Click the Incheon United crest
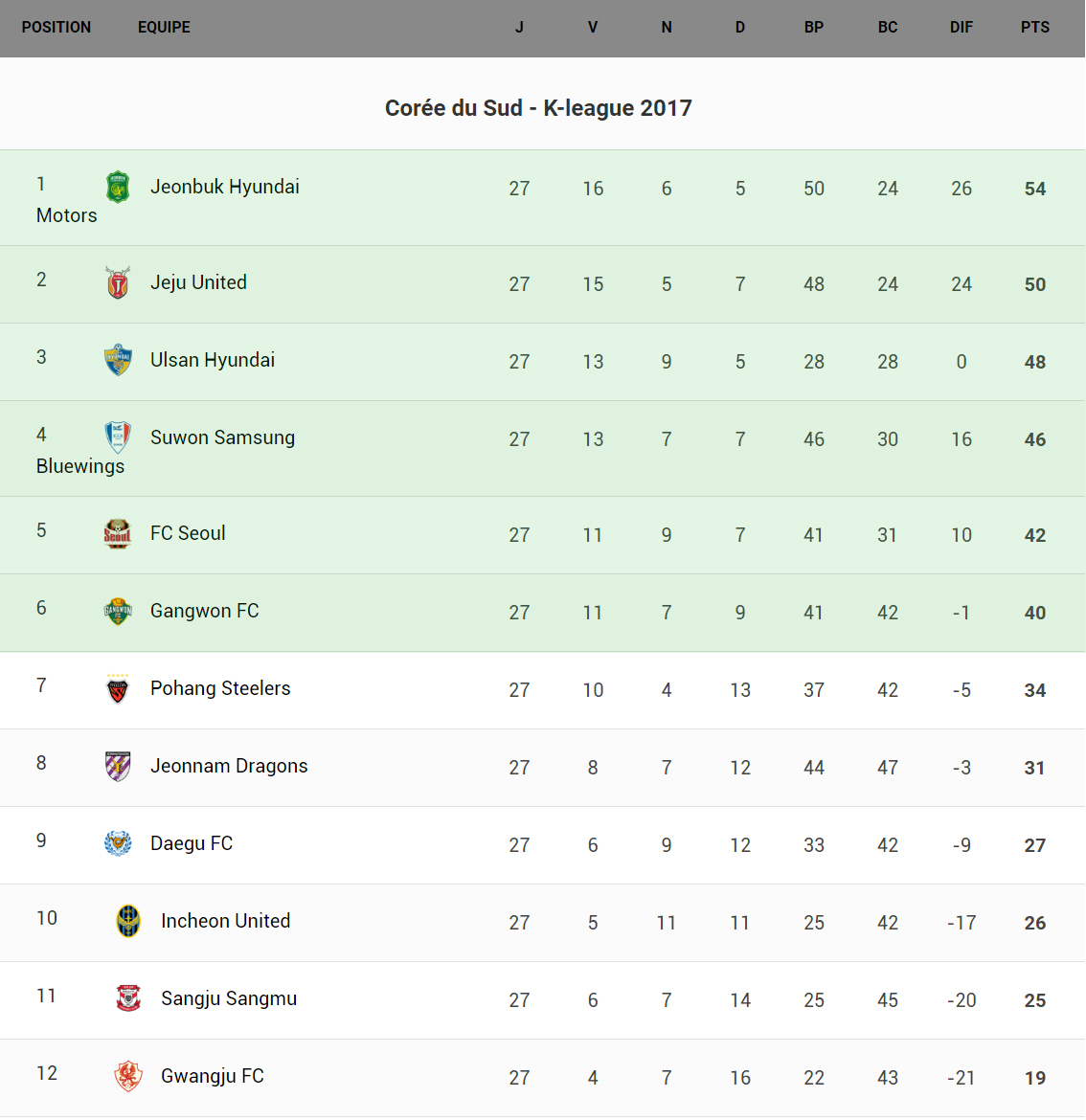The width and height of the screenshot is (1086, 1120). [x=128, y=922]
